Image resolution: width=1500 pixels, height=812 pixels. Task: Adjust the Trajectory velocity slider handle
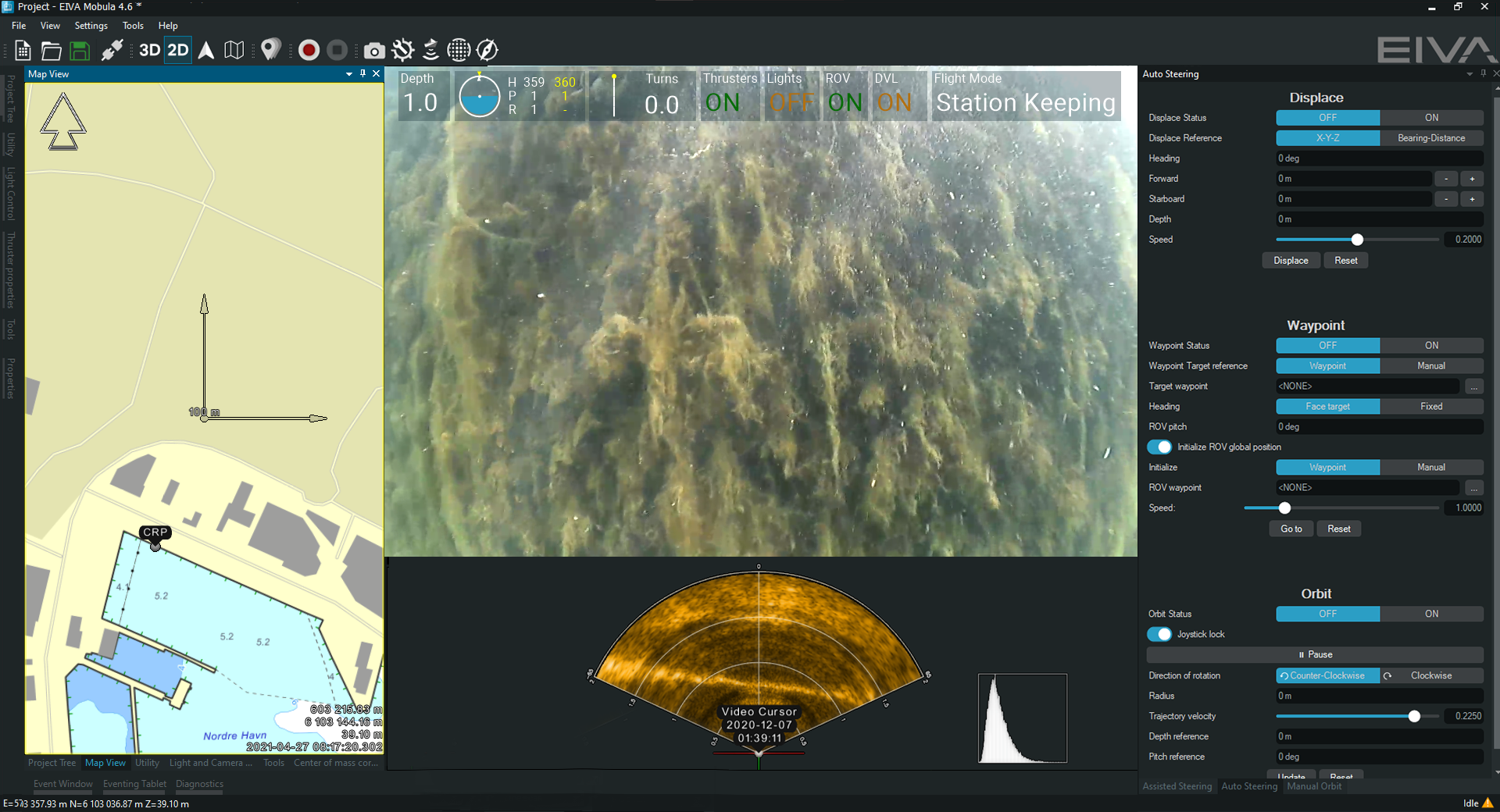(1414, 716)
